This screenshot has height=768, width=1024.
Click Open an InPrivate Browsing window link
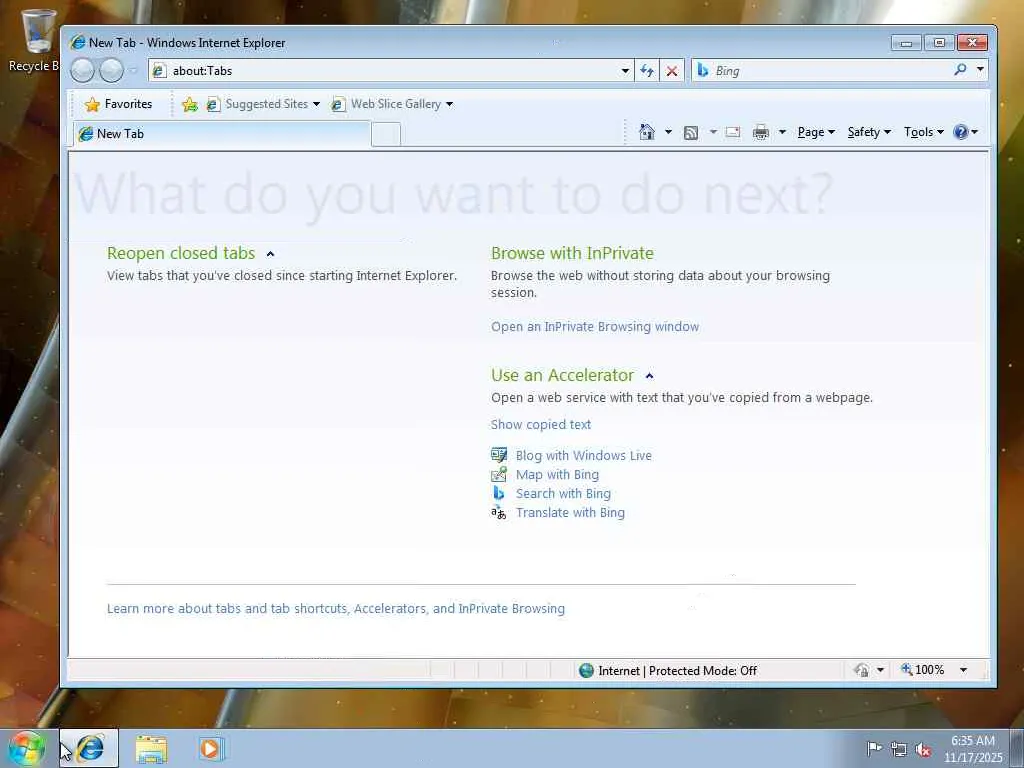coord(595,327)
